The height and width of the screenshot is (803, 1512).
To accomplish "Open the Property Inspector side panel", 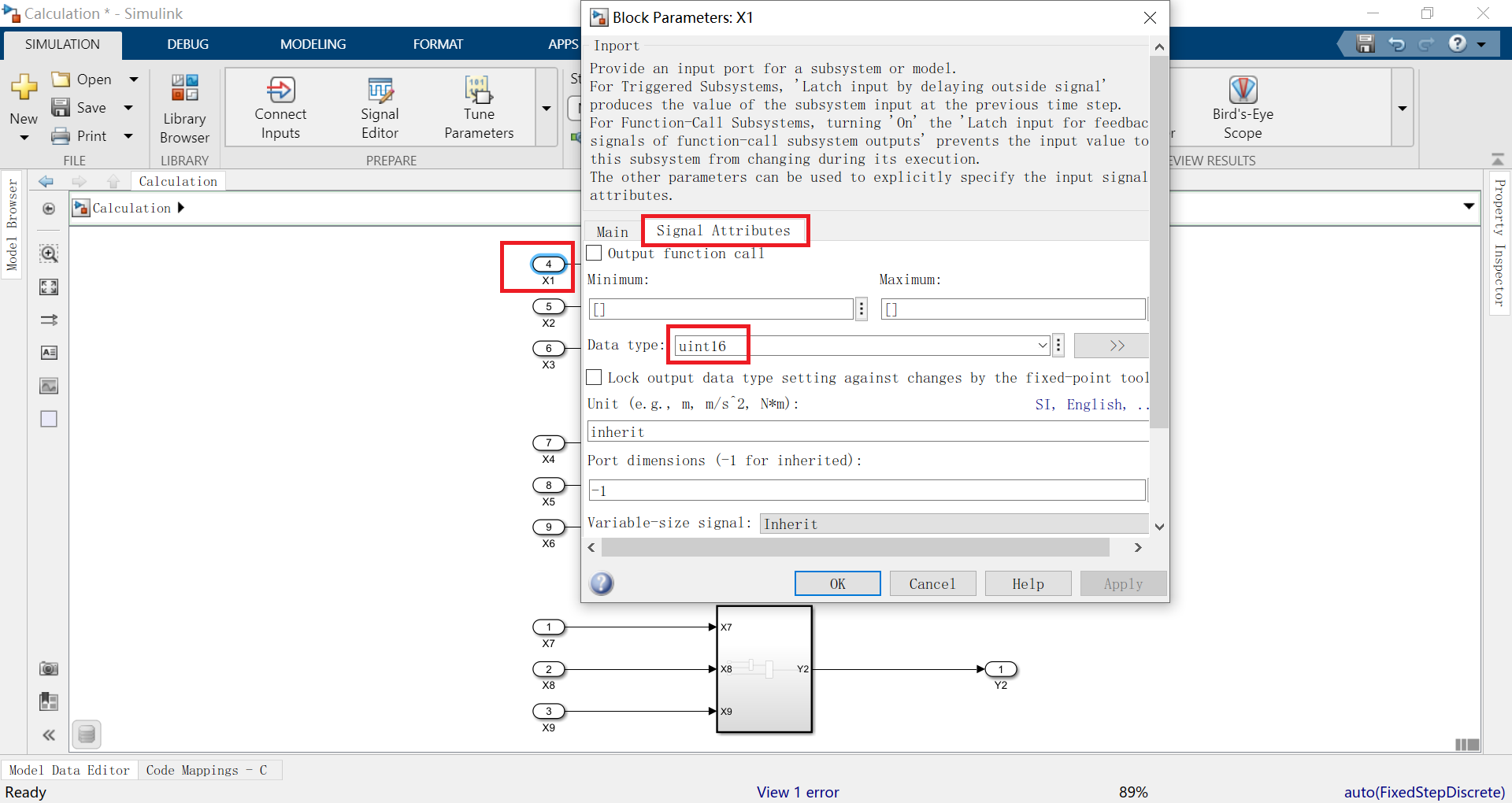I will 1499,242.
